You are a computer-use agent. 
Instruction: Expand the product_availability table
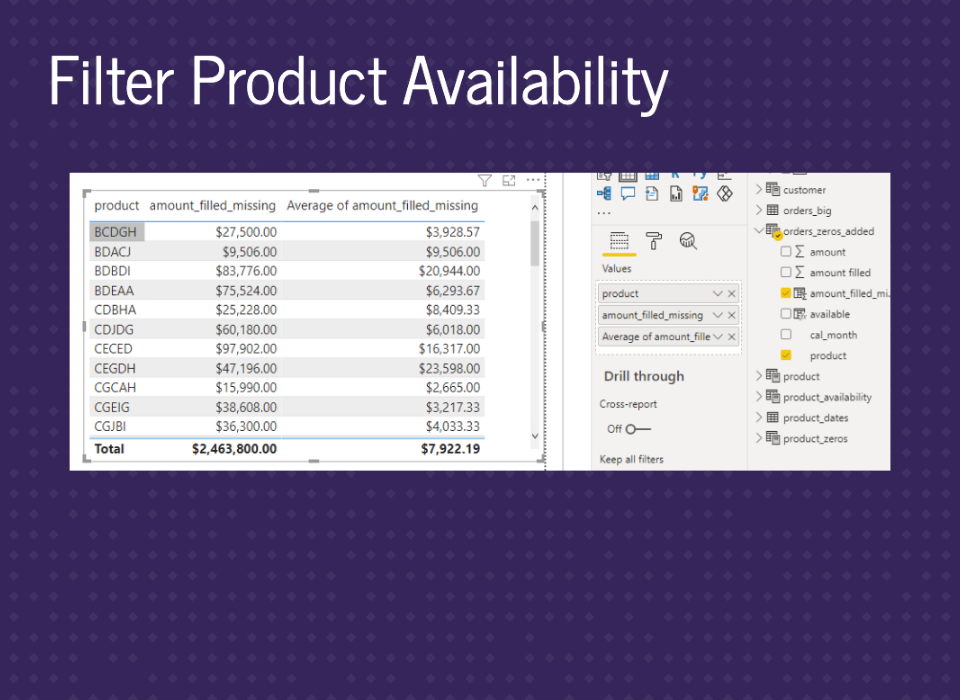[759, 397]
